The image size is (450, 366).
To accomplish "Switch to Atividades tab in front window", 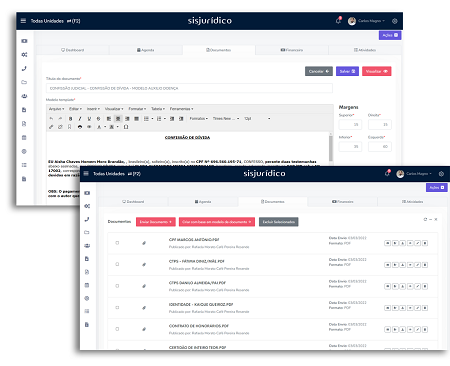I will pos(412,202).
